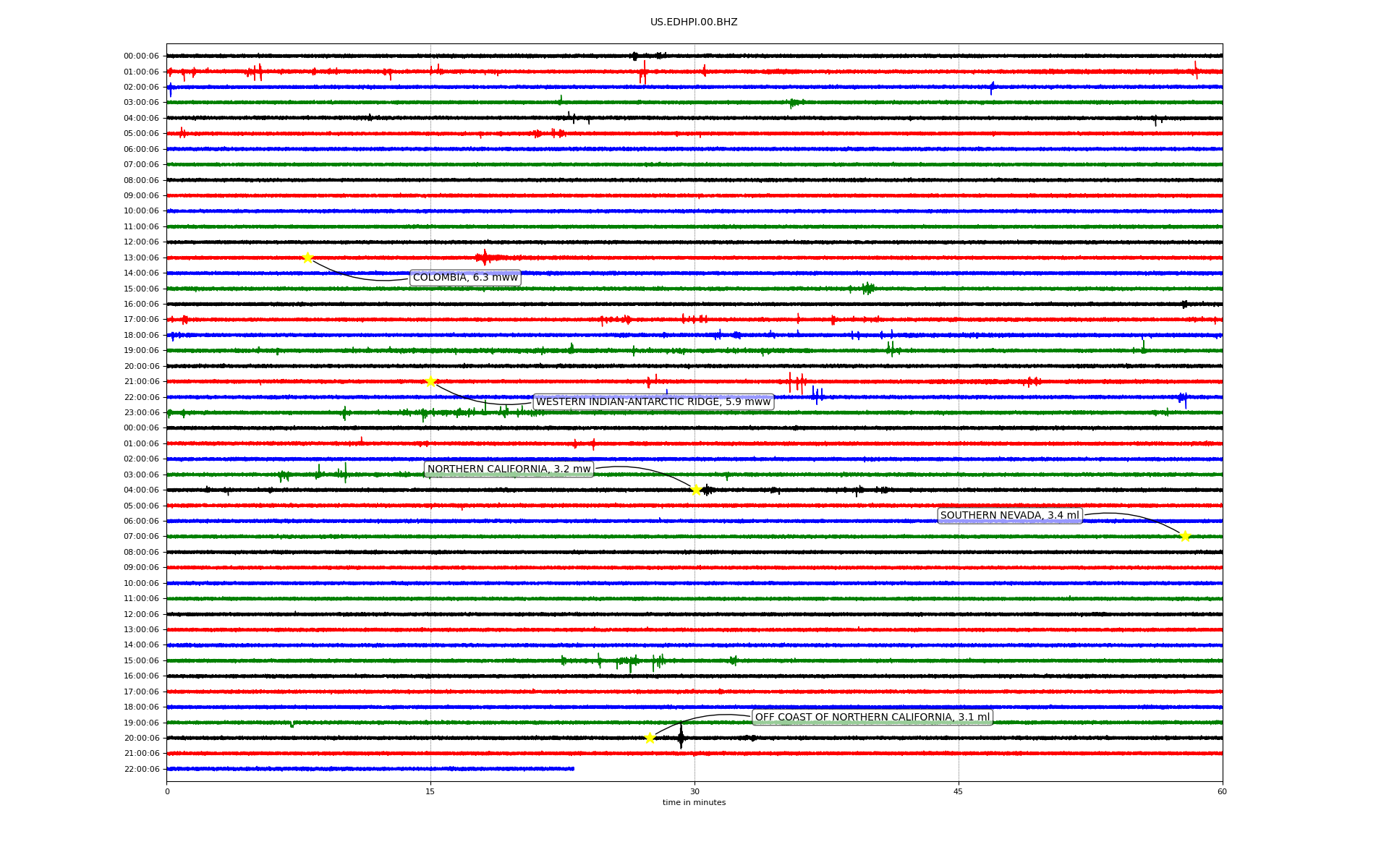
Task: Click the 06:00:06 label just above the Southern Nevada star's row
Action: (x=141, y=522)
